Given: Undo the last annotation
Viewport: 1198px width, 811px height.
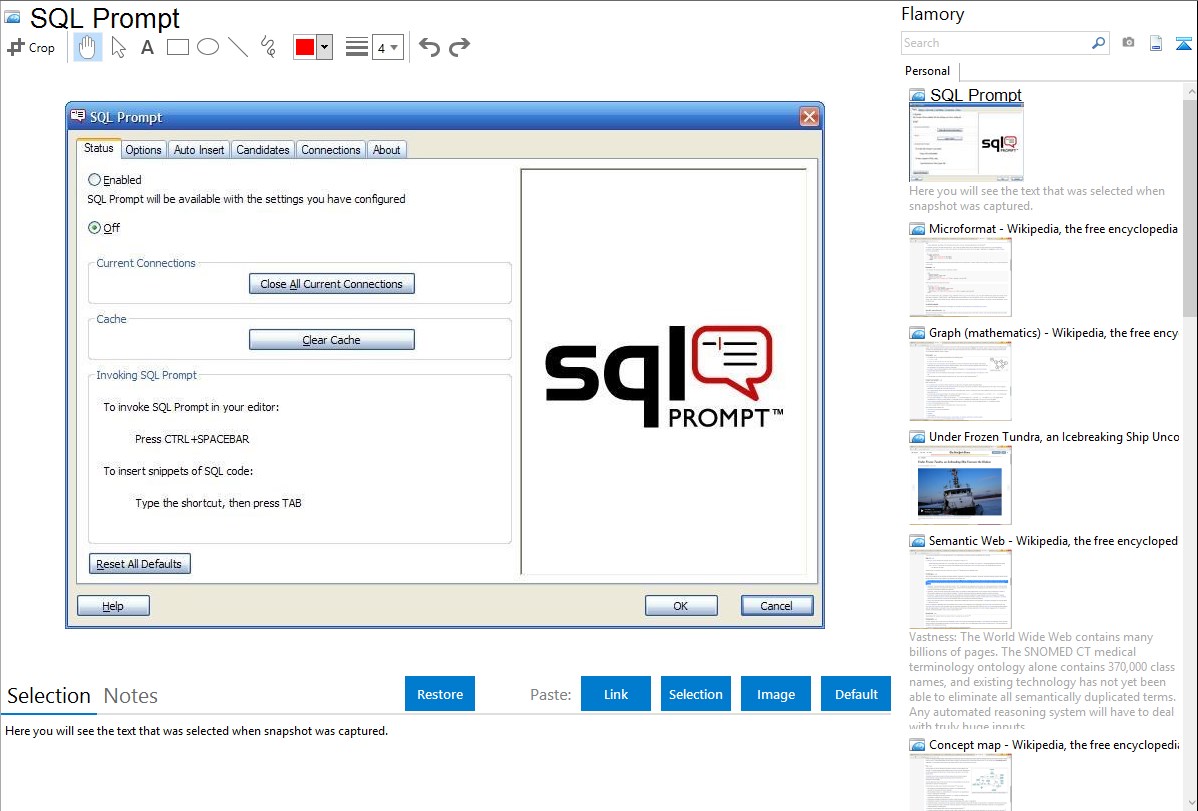Looking at the screenshot, I should point(429,47).
